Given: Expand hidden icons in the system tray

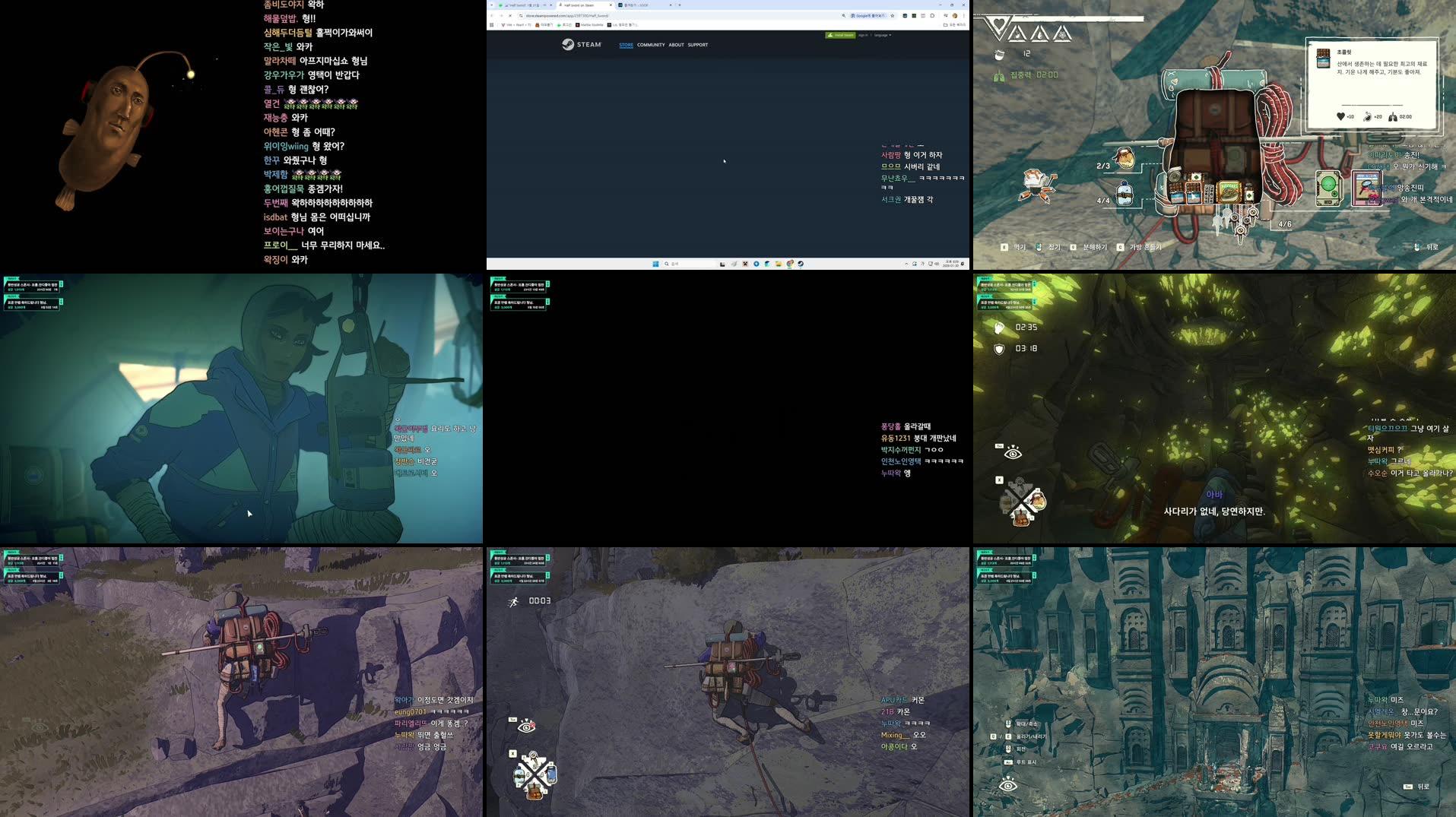Looking at the screenshot, I should [907, 264].
